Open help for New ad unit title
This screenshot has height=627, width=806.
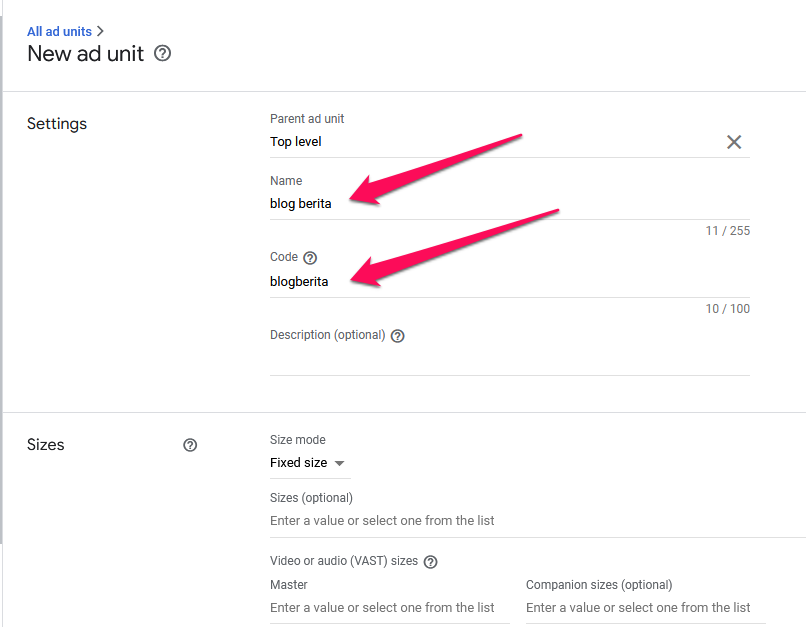pos(162,53)
